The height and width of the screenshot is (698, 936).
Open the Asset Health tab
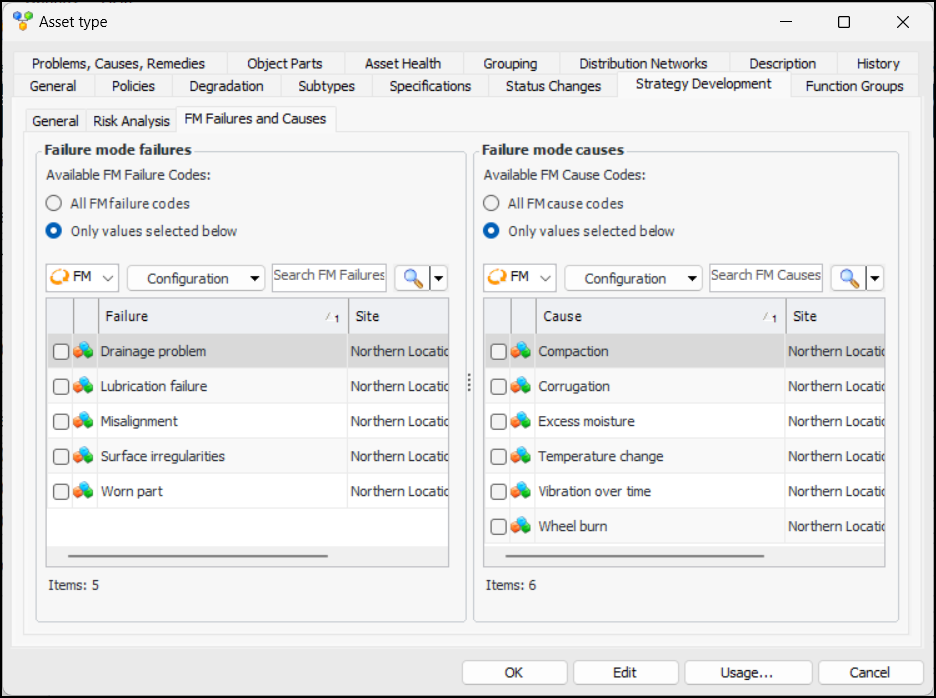click(402, 63)
